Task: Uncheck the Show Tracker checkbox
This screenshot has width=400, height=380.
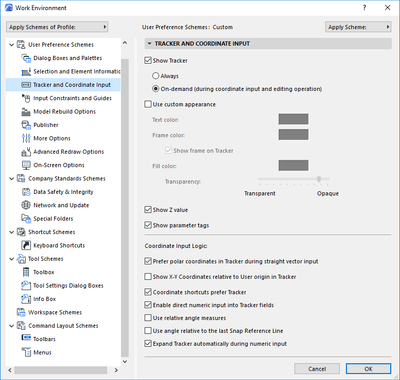Action: click(x=148, y=60)
